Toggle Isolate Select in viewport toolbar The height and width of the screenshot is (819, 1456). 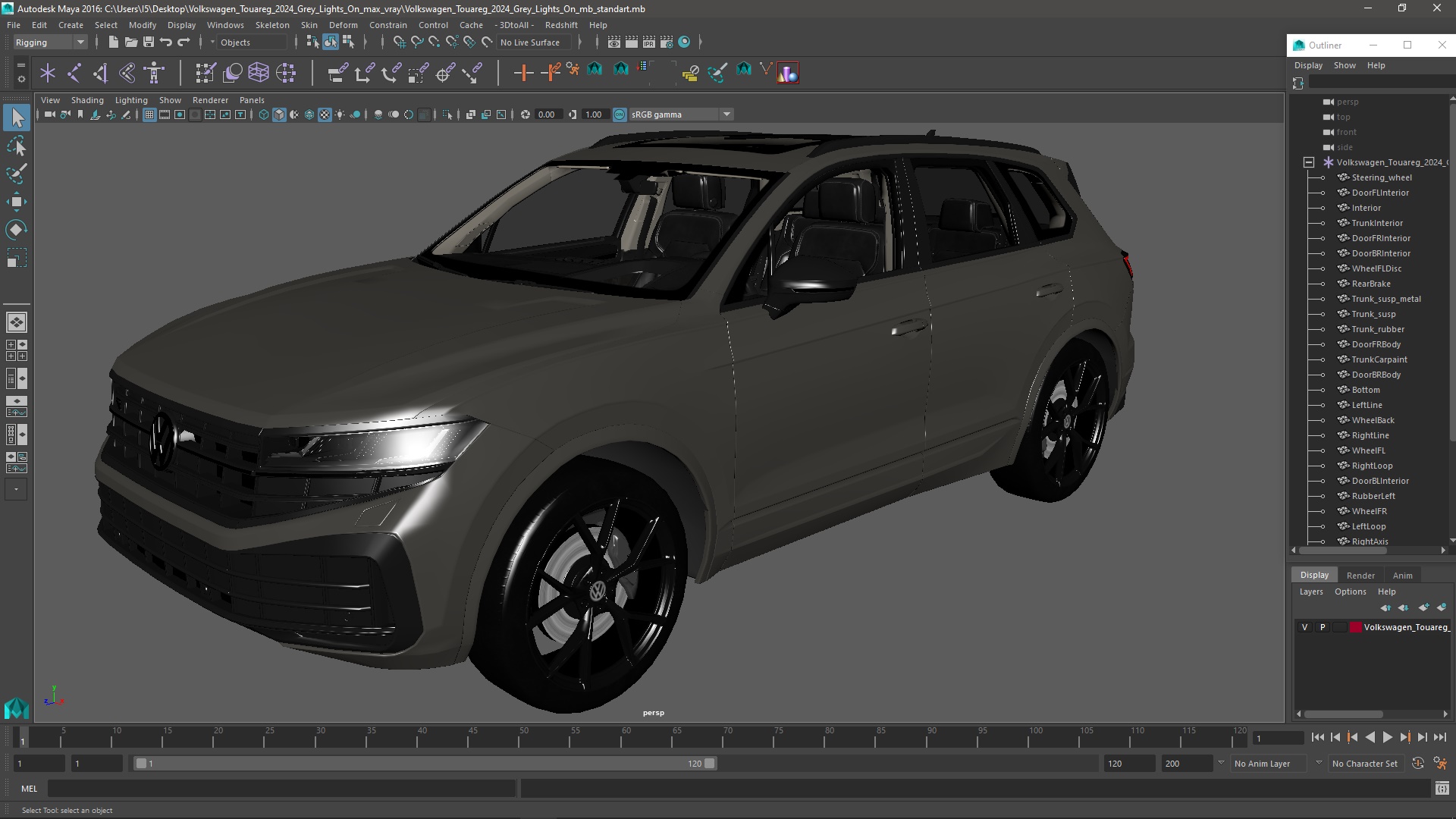(x=447, y=115)
